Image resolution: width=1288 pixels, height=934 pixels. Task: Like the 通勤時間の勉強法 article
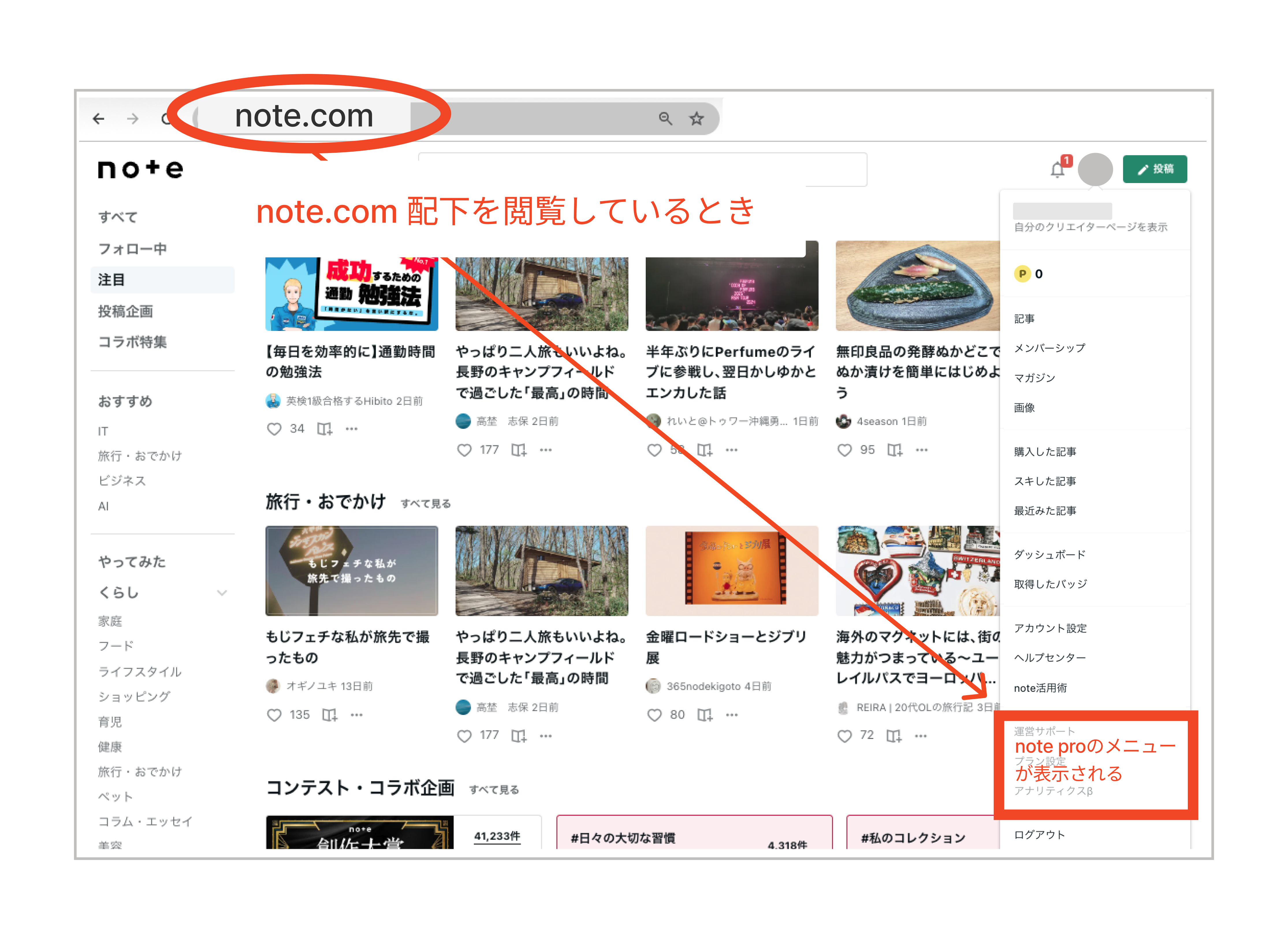[x=274, y=429]
